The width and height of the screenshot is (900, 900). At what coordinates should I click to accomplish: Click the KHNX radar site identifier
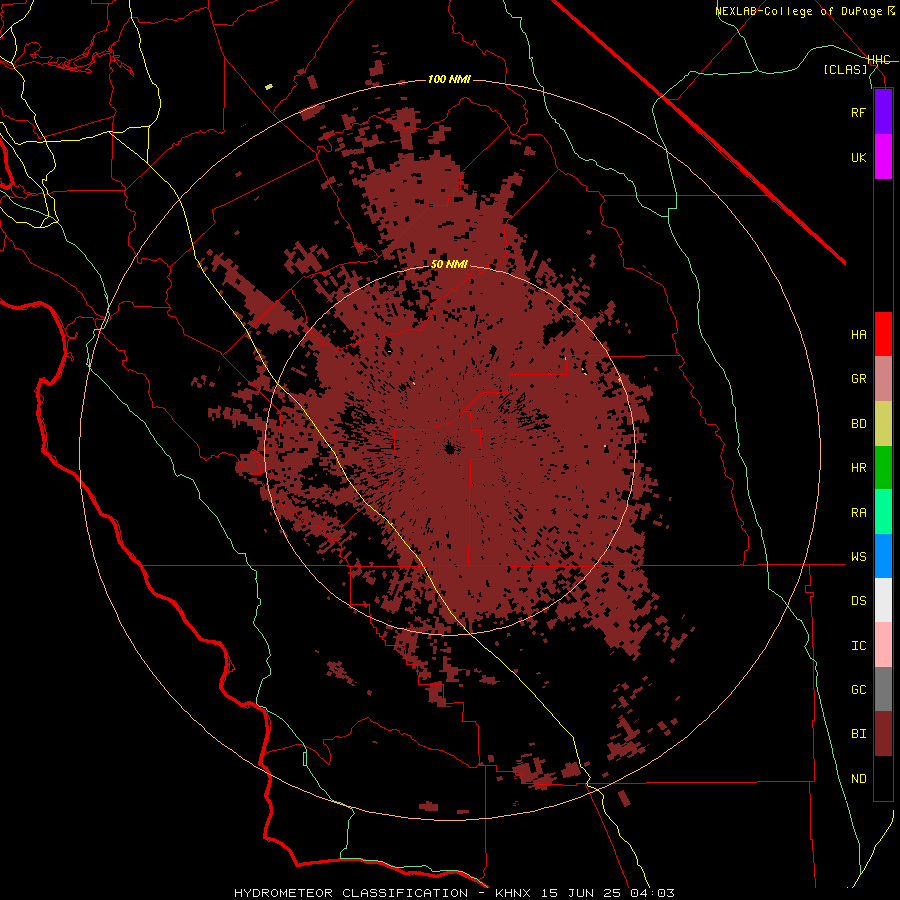[x=516, y=893]
